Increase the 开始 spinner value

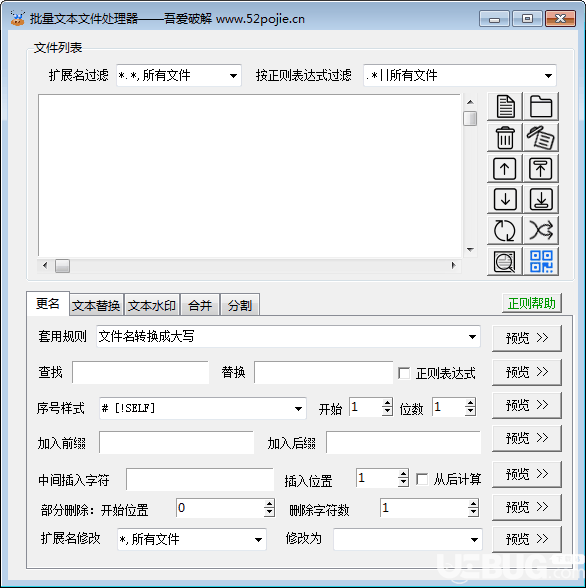click(387, 403)
